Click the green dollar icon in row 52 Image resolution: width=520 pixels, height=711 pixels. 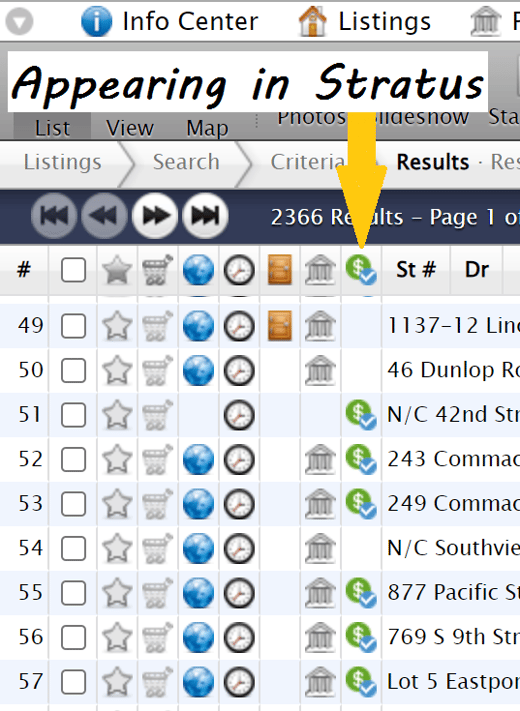click(x=361, y=459)
